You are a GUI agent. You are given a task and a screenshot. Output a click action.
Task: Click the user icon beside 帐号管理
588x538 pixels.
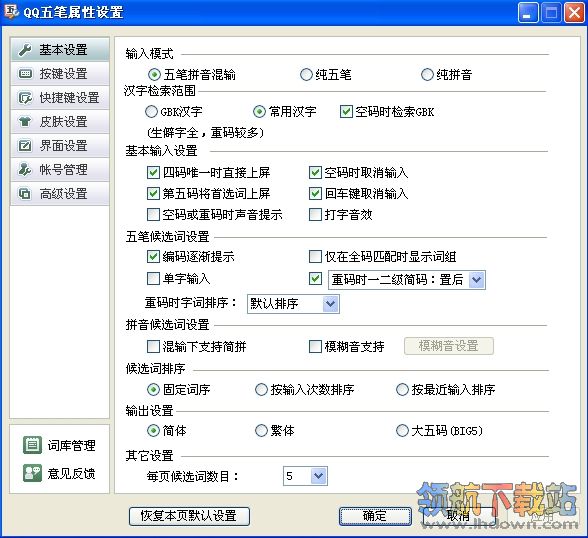25,169
